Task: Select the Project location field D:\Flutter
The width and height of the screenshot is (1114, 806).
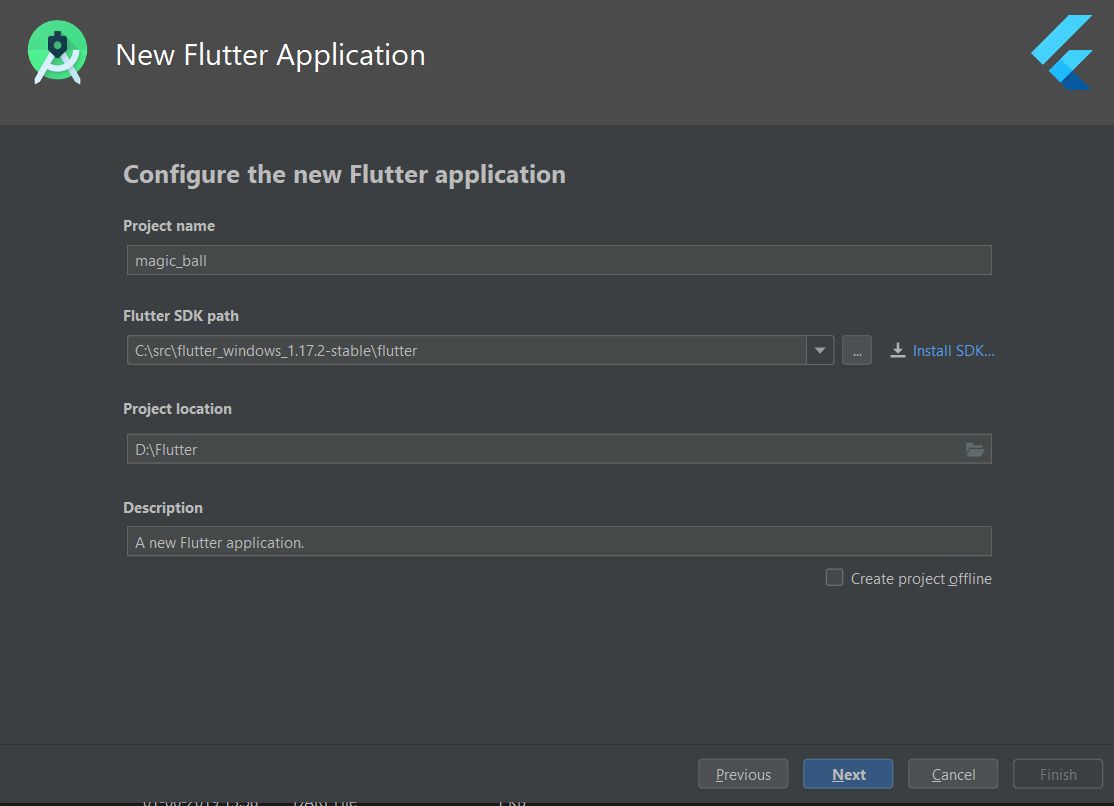Action: (x=559, y=449)
